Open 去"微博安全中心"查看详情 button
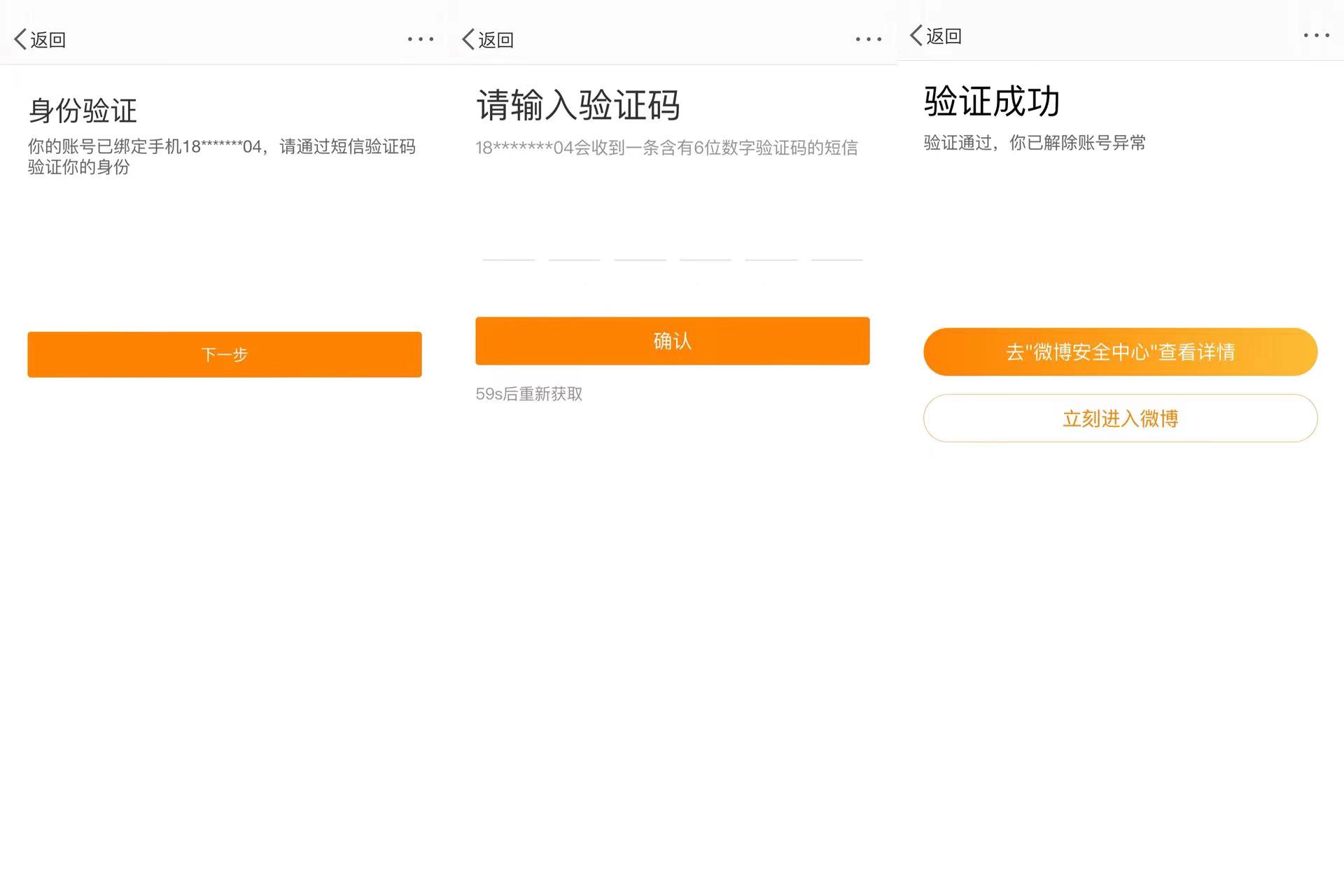The width and height of the screenshot is (1344, 896). tap(1120, 352)
